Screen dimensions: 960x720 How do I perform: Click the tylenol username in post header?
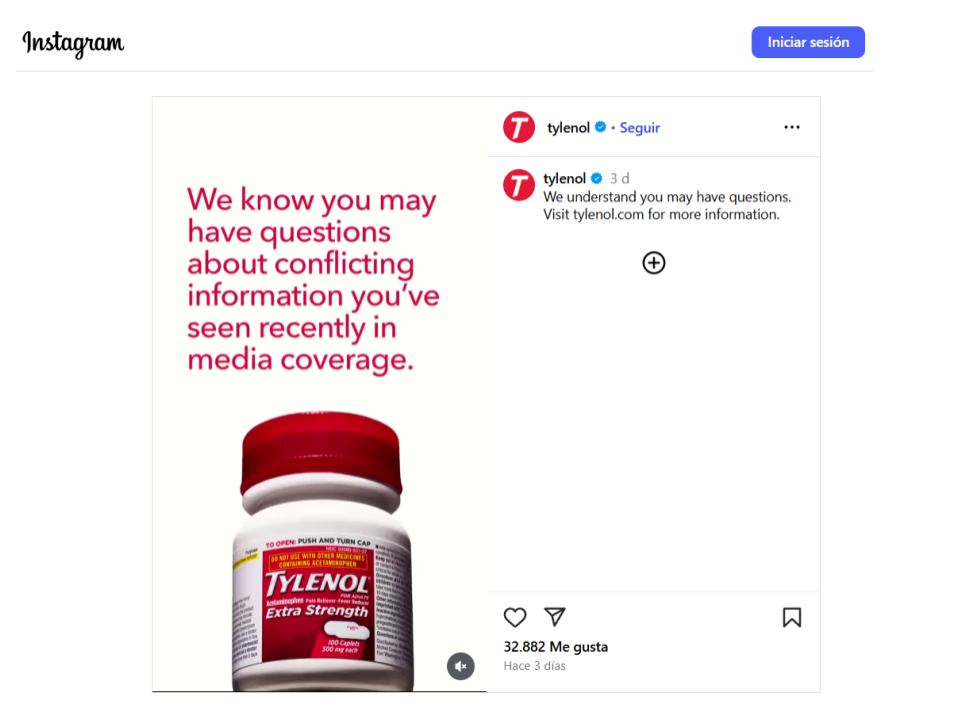pos(568,127)
